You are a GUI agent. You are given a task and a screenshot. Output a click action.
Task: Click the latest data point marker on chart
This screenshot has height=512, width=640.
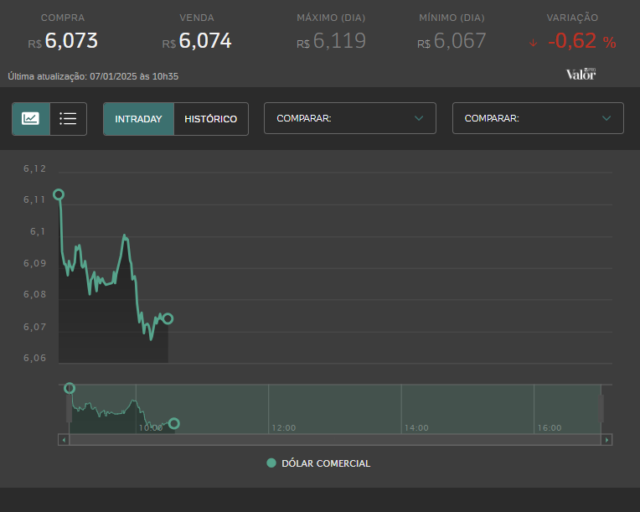click(x=168, y=319)
